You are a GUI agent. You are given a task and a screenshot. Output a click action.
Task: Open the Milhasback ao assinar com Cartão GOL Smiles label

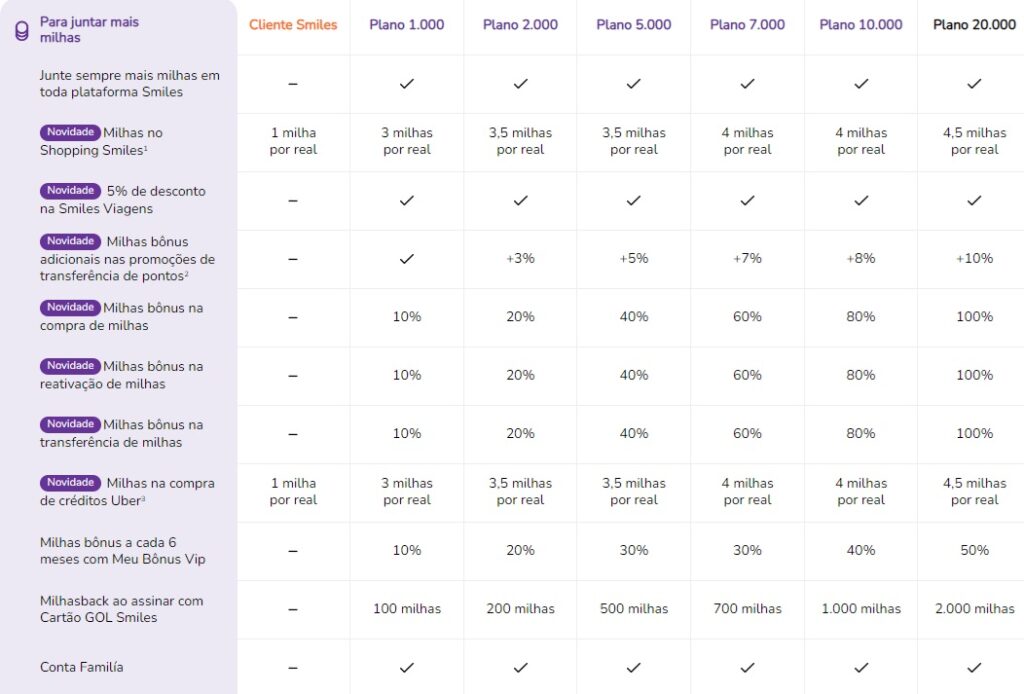tap(121, 609)
